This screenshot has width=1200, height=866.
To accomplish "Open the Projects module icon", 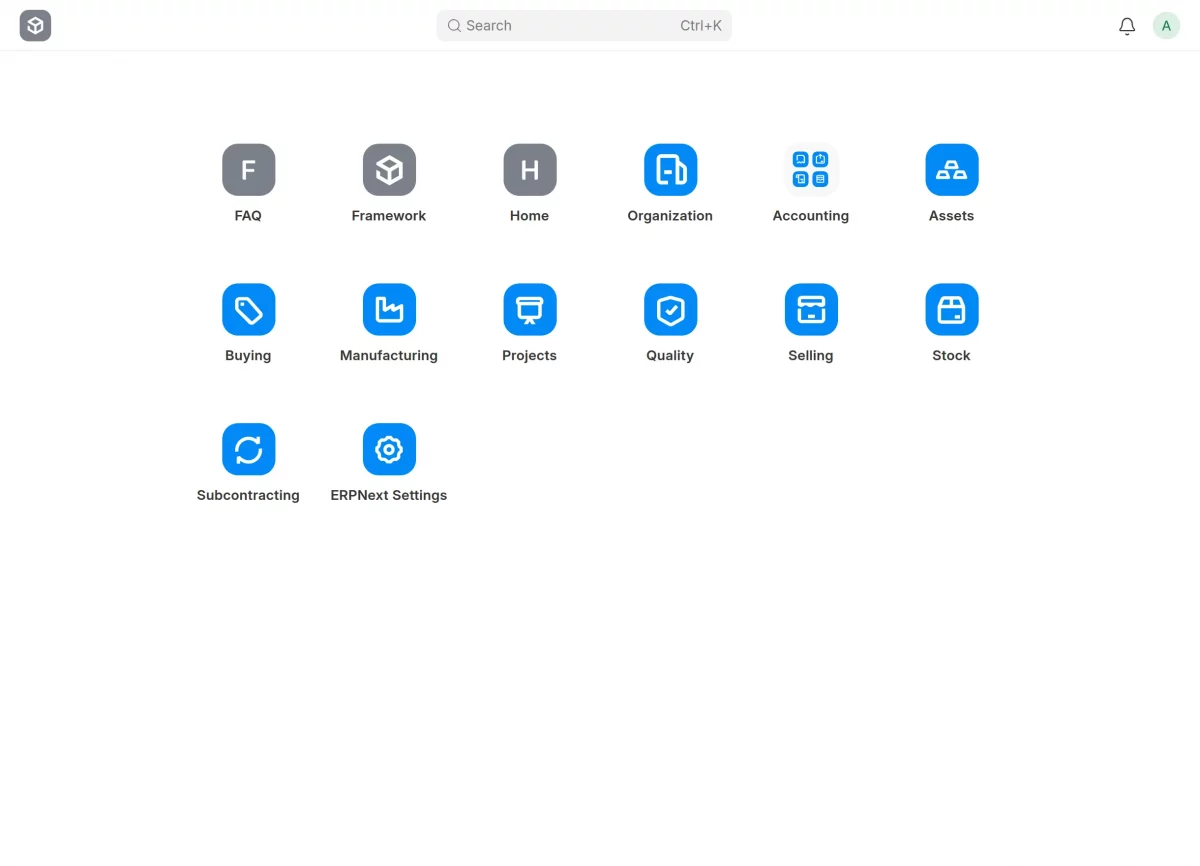I will coord(530,310).
